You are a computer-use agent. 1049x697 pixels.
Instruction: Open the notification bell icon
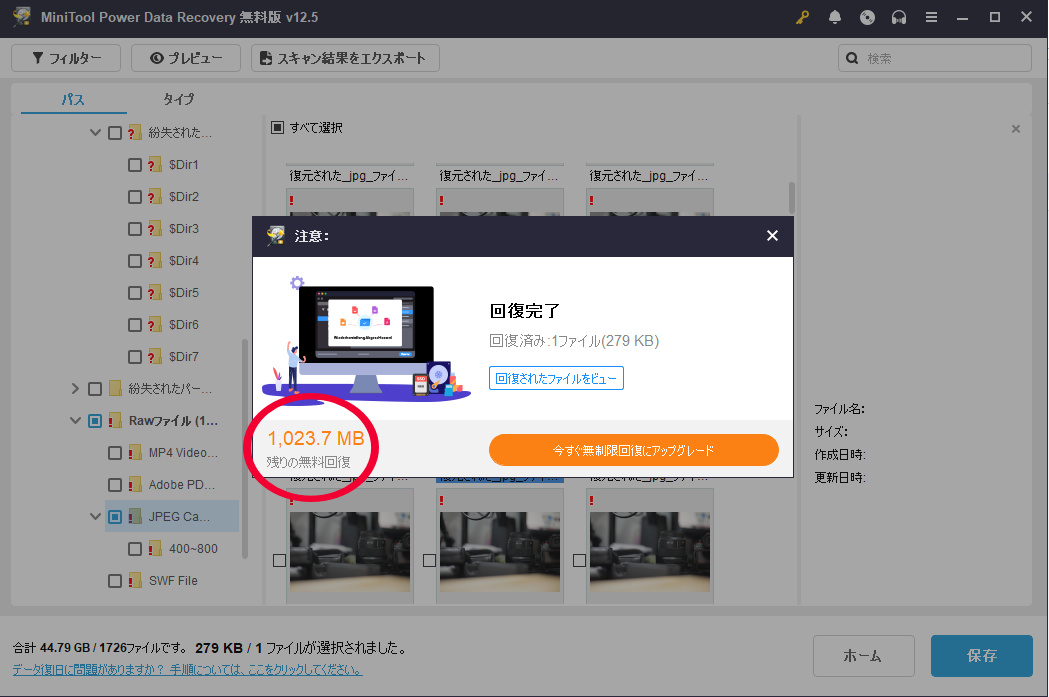834,17
